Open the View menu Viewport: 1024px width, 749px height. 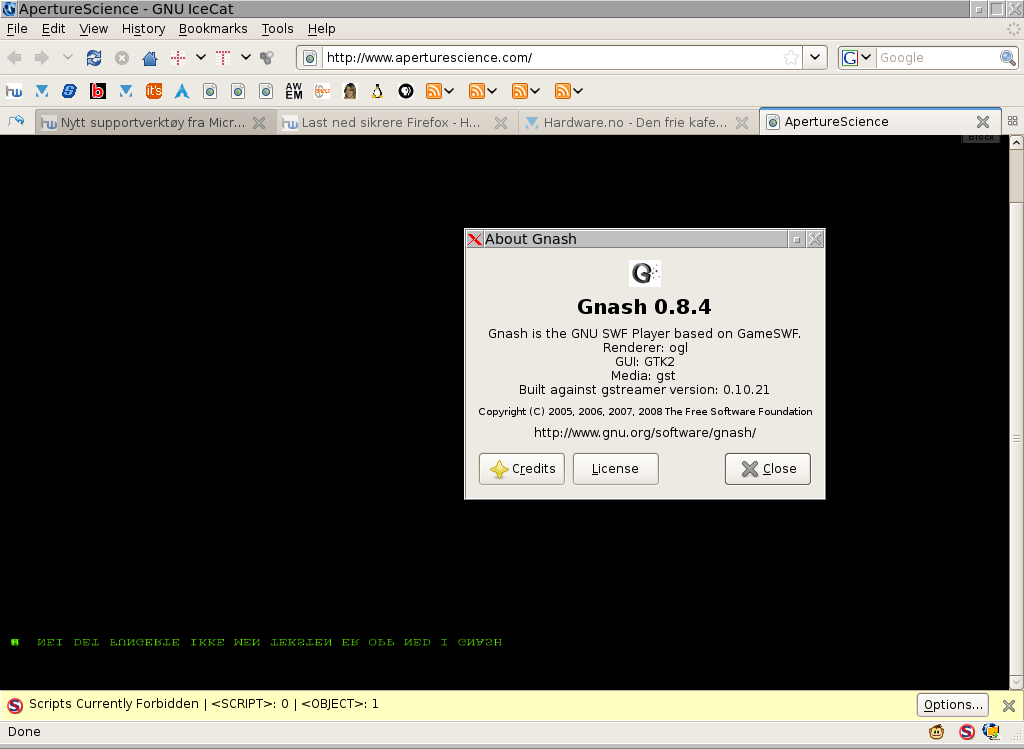tap(93, 29)
